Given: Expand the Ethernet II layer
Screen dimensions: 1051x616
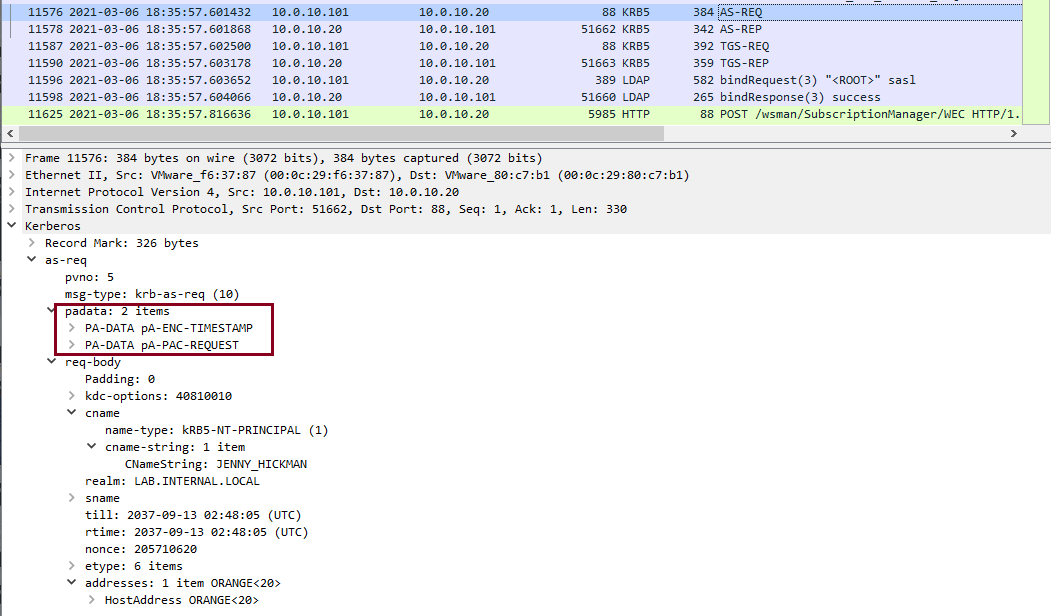Looking at the screenshot, I should coord(12,175).
